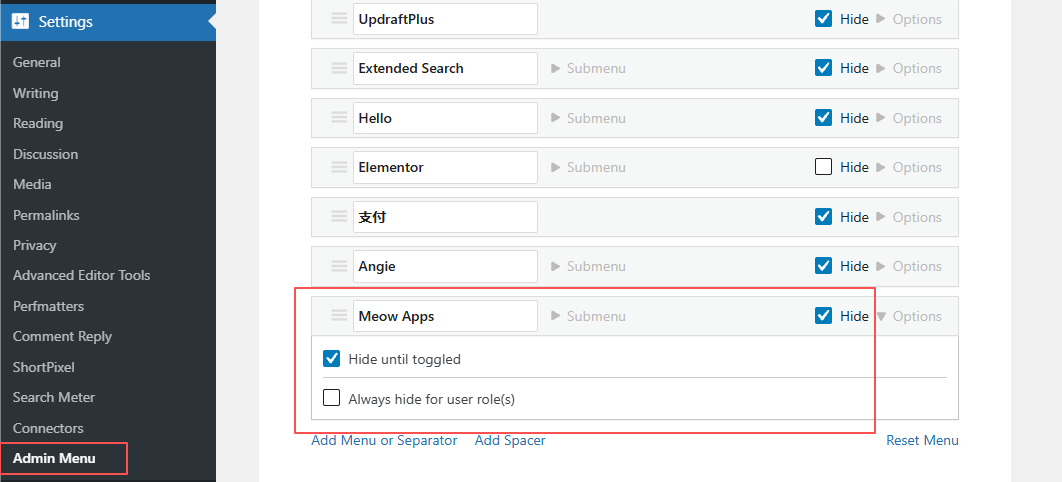This screenshot has width=1062, height=482.
Task: Uncheck Hide checkbox for Extended Search
Action: [824, 68]
